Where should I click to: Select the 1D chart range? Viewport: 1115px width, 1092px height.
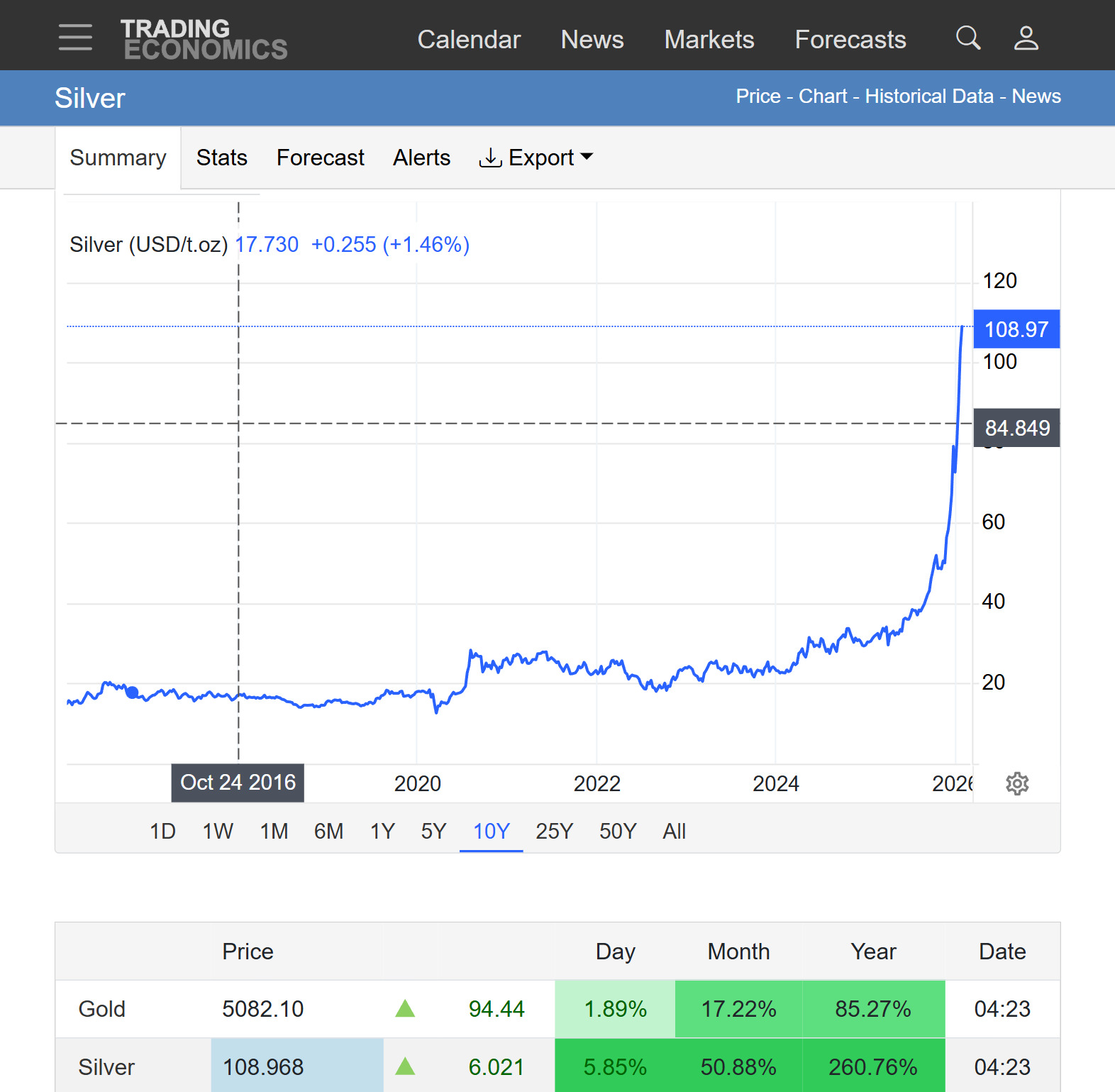tap(162, 831)
